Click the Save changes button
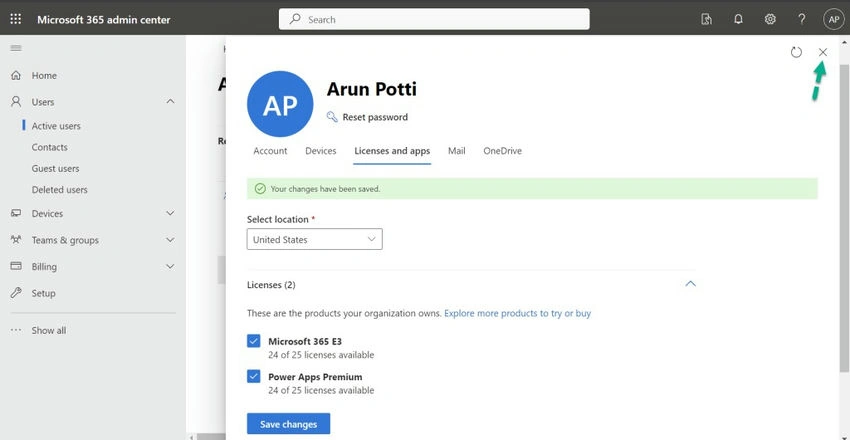 click(288, 424)
